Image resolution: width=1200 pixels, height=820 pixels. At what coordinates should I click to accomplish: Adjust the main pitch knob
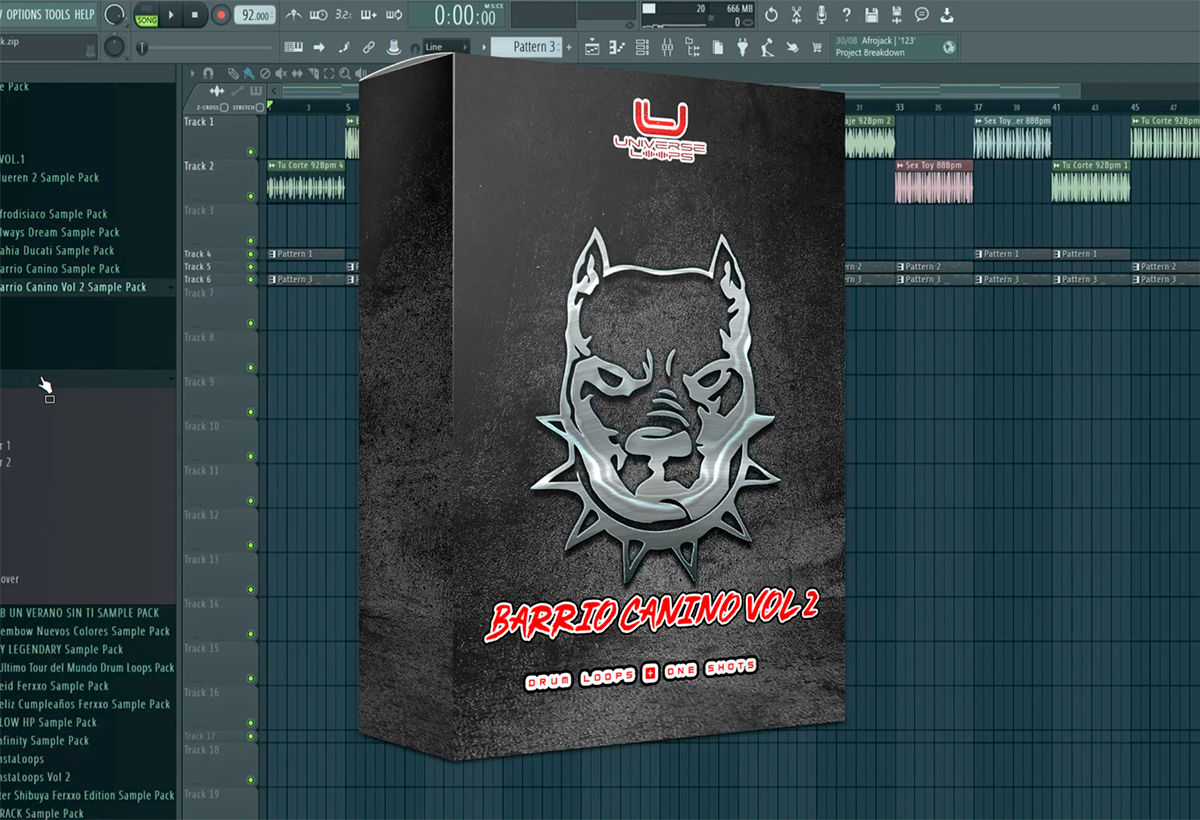tap(115, 47)
